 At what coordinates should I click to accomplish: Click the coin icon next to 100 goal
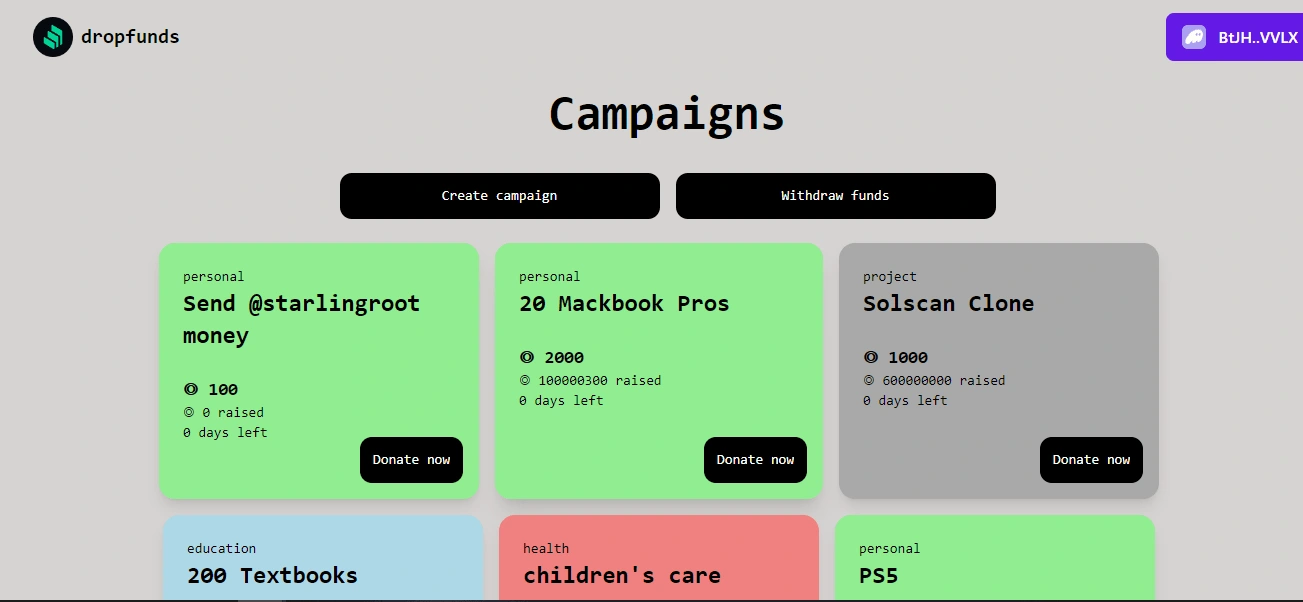tap(191, 389)
